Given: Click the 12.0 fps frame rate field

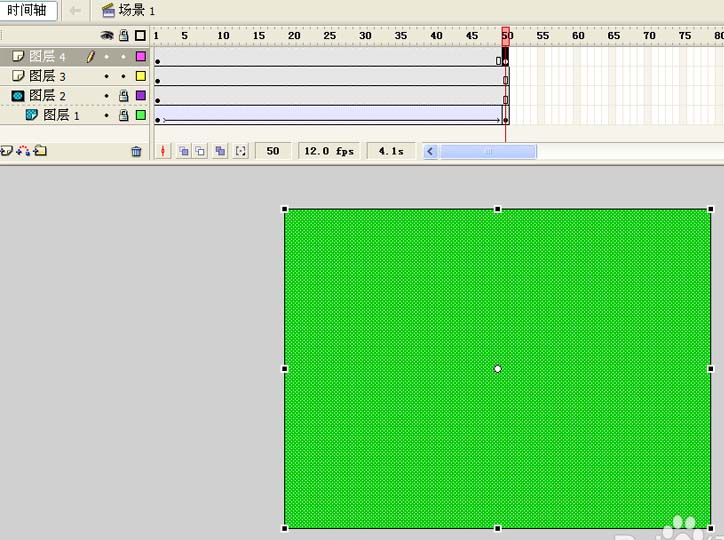Looking at the screenshot, I should (329, 151).
